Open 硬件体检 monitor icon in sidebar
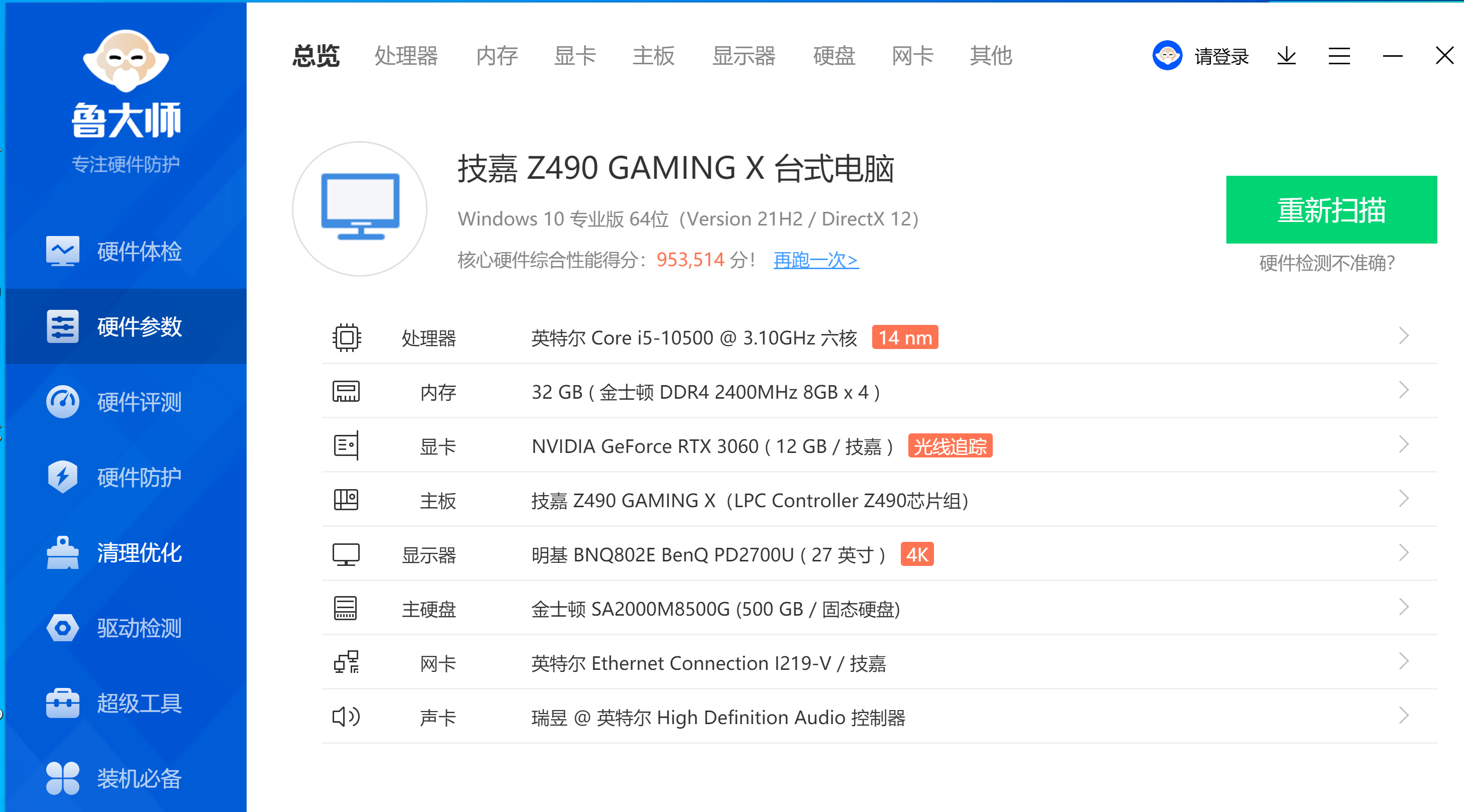The image size is (1464, 812). pos(62,251)
